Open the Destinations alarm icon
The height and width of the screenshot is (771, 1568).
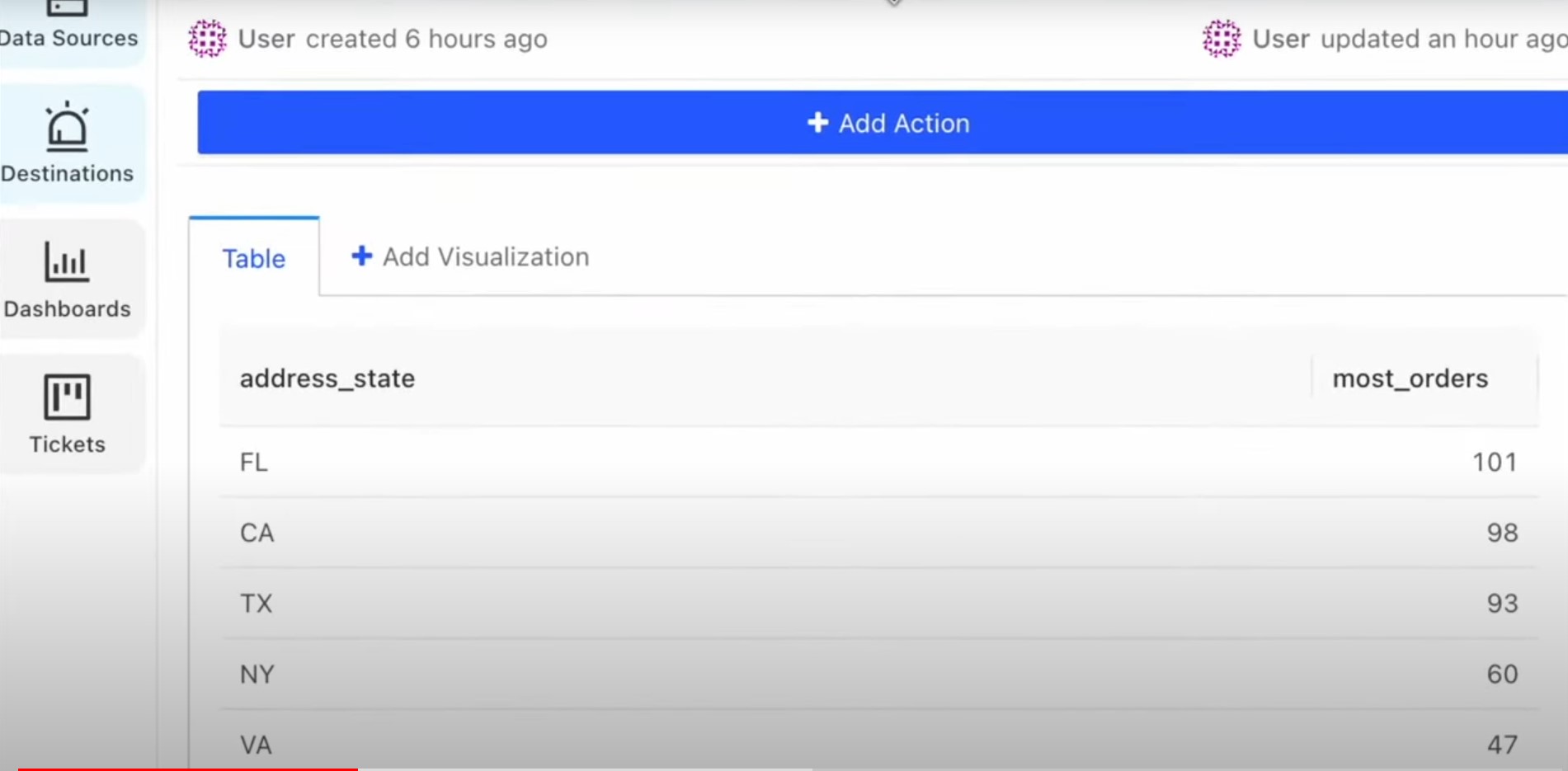pyautogui.click(x=67, y=127)
